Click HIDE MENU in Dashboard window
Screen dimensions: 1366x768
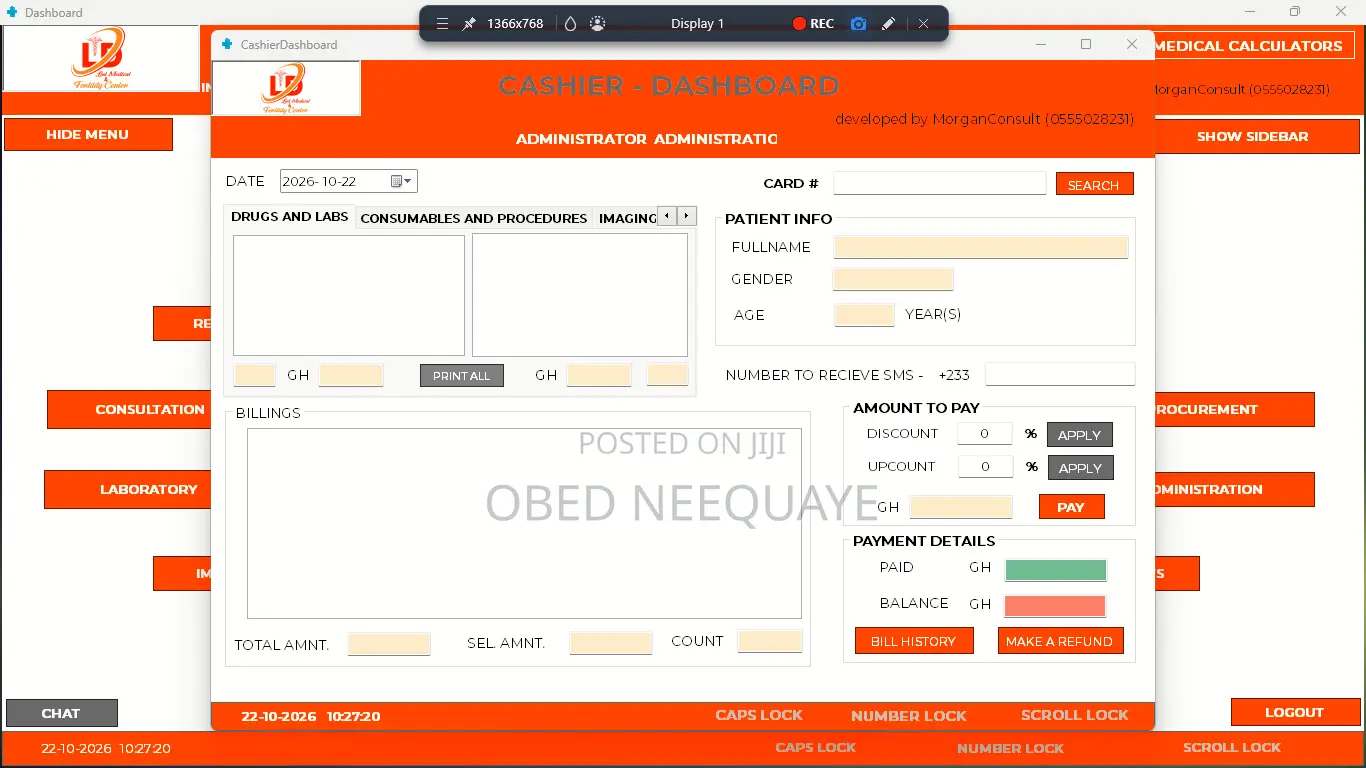tap(88, 135)
